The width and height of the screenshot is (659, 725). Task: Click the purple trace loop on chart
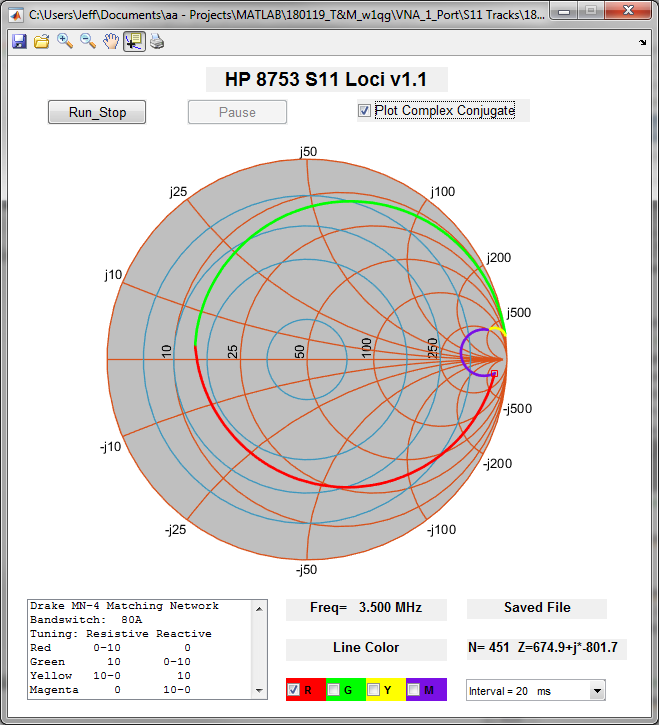[462, 353]
